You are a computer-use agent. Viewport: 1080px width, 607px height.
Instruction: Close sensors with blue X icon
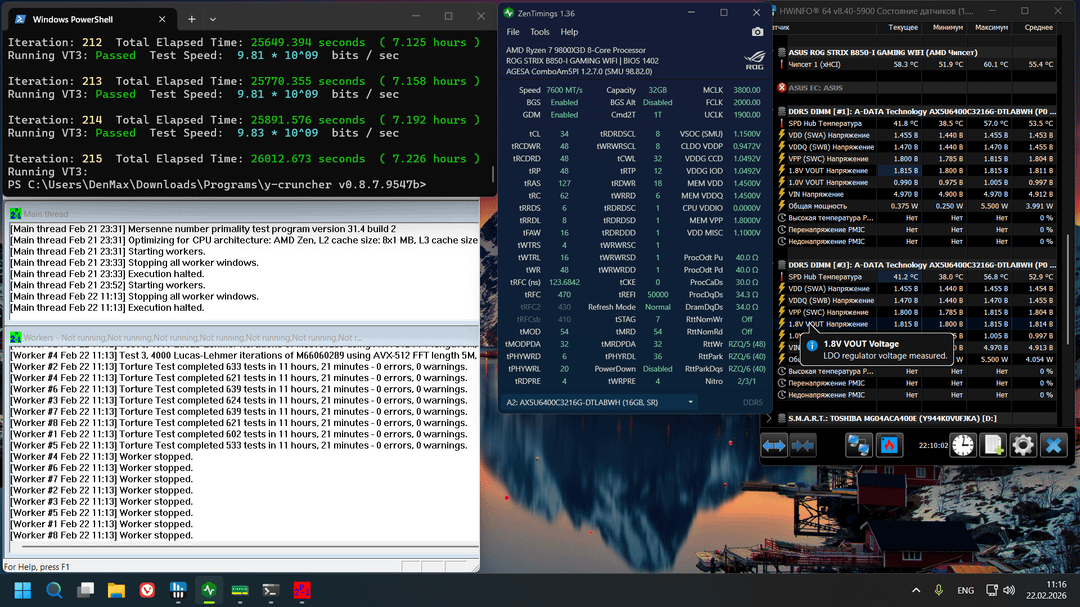click(1053, 446)
